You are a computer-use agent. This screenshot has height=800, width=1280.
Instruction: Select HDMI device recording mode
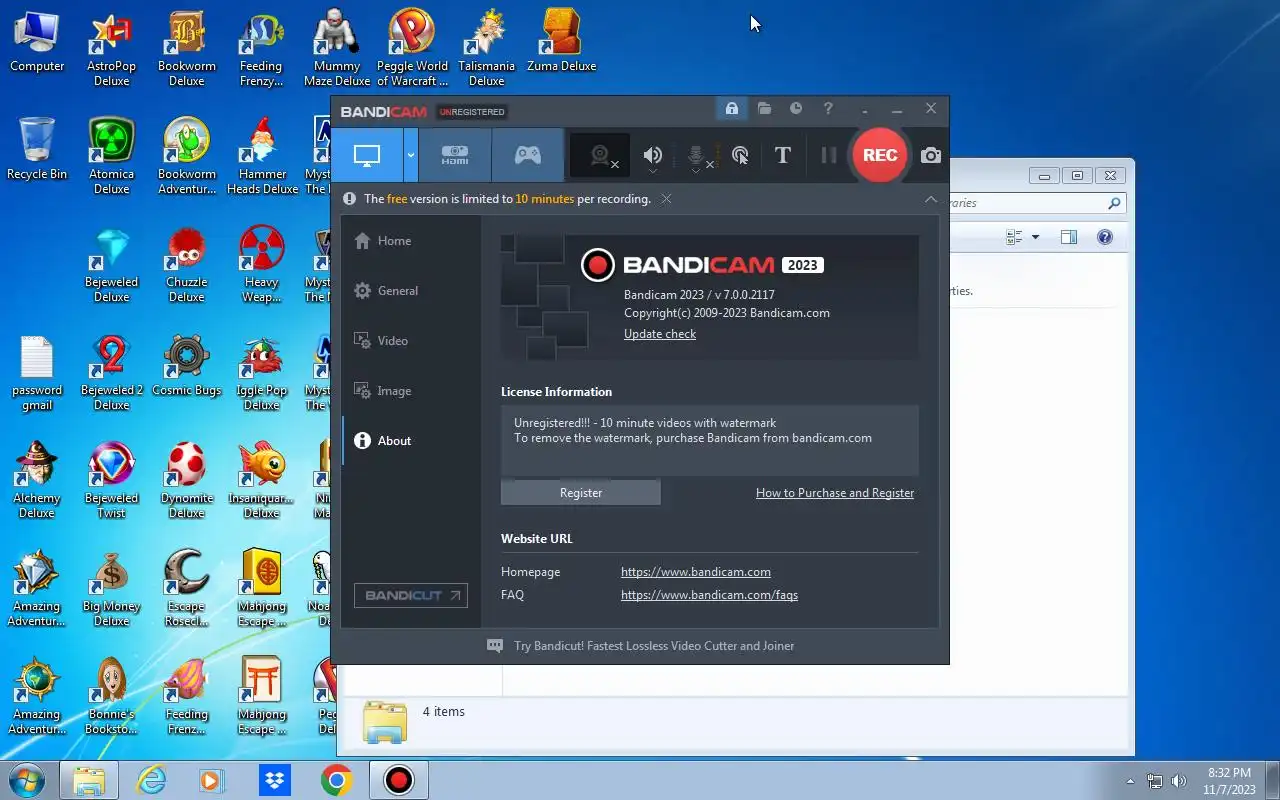point(455,155)
